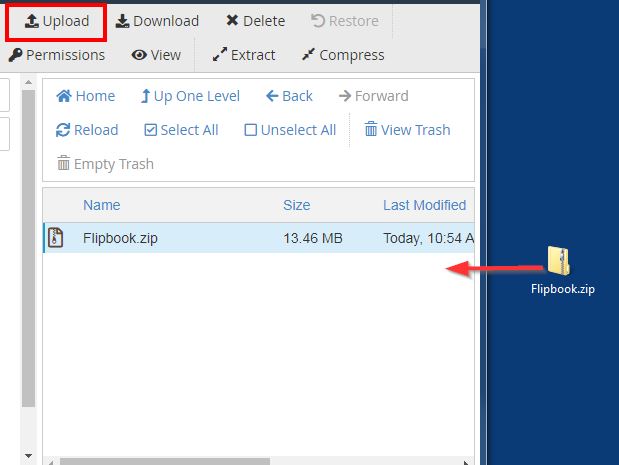Click the Upload button
Image resolution: width=619 pixels, height=465 pixels.
[57, 21]
